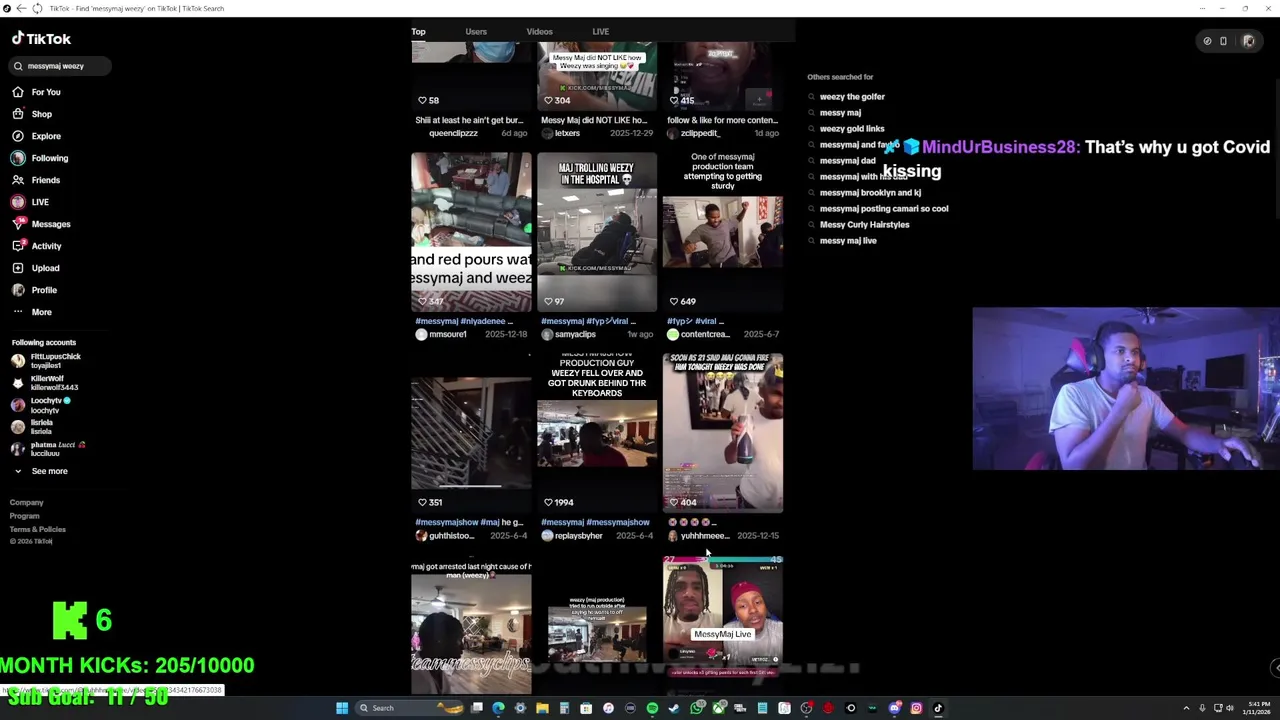This screenshot has height=720, width=1280.
Task: Open video of production team getting sturdy
Action: tap(723, 232)
